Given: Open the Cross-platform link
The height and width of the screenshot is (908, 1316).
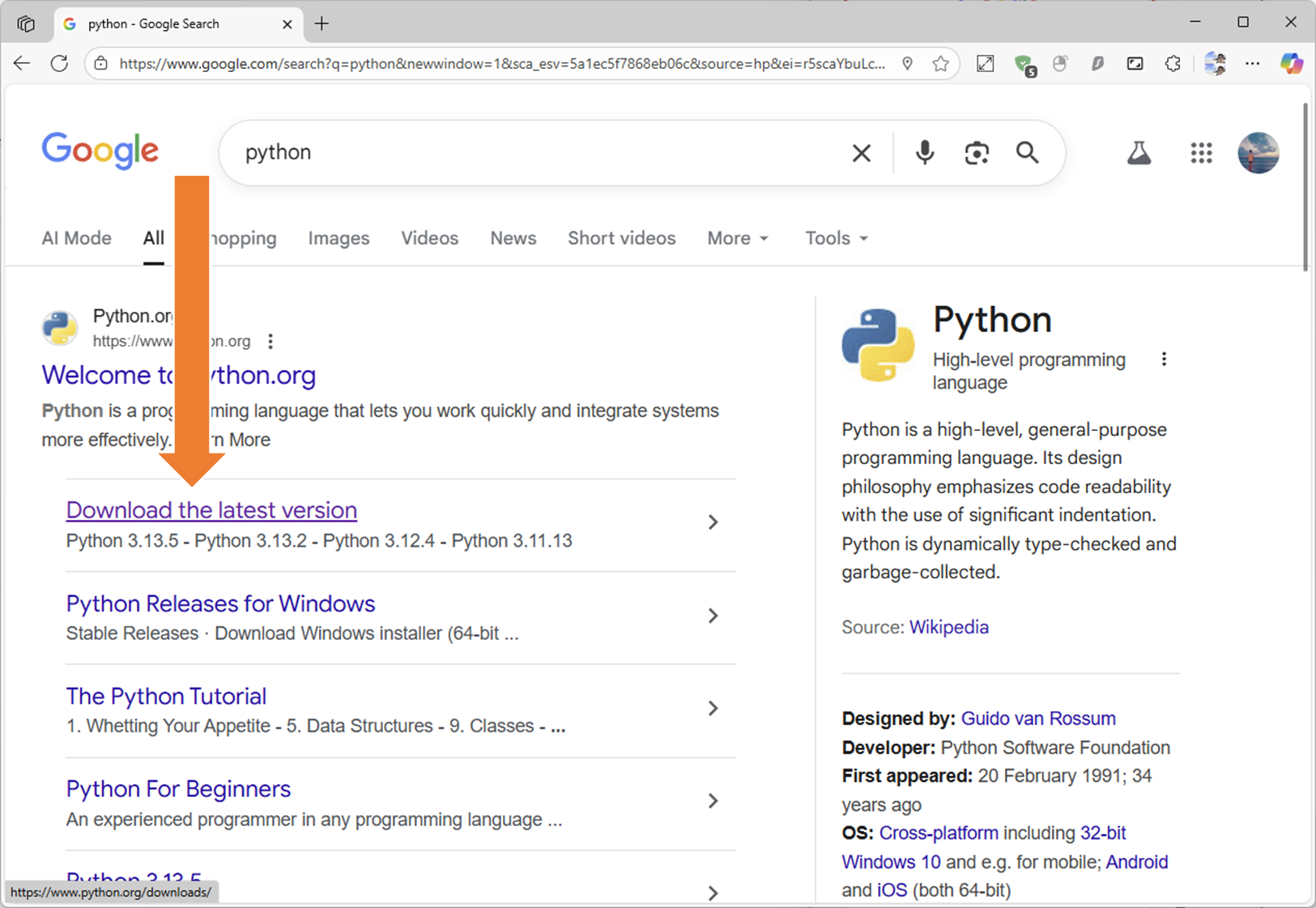Looking at the screenshot, I should 939,833.
